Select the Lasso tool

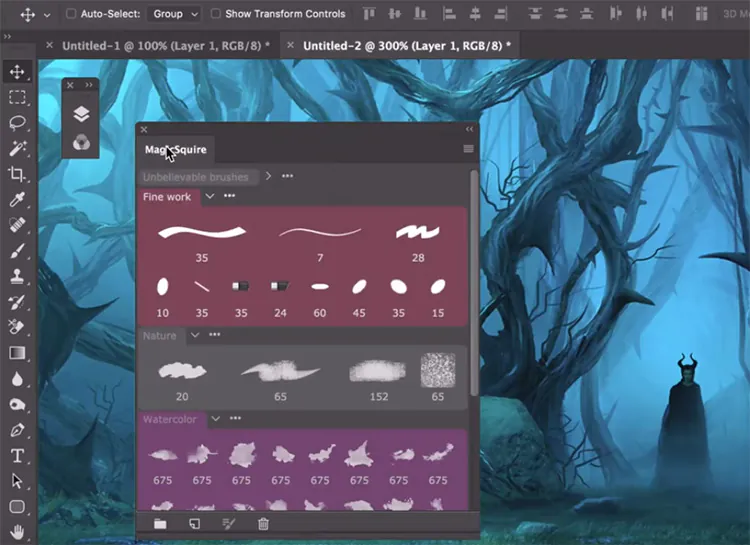point(17,122)
